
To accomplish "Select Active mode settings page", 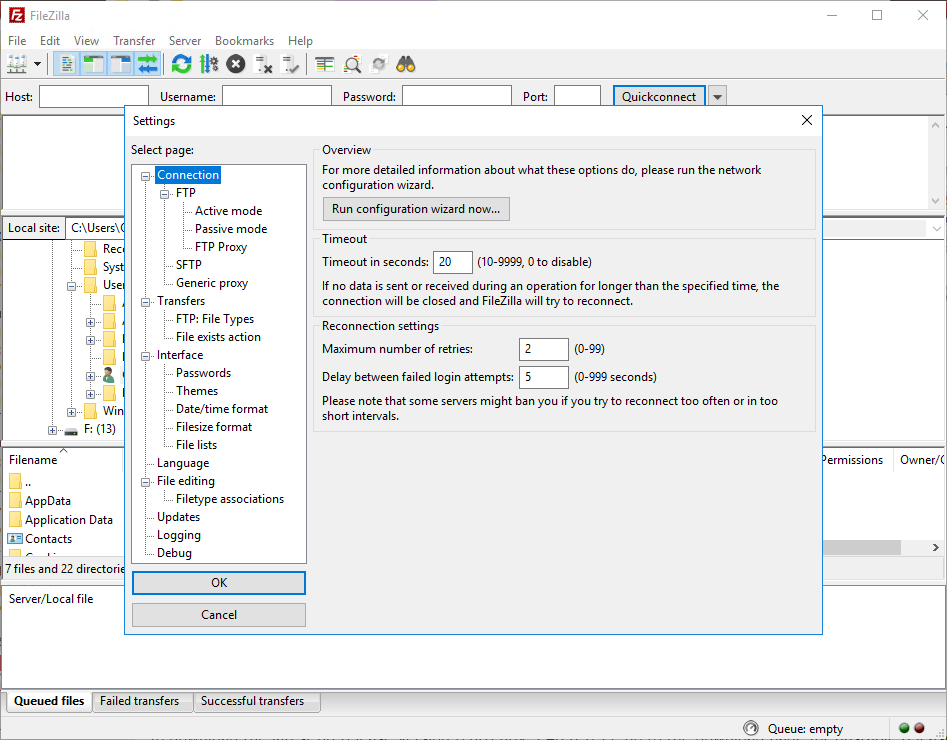I will pyautogui.click(x=228, y=211).
